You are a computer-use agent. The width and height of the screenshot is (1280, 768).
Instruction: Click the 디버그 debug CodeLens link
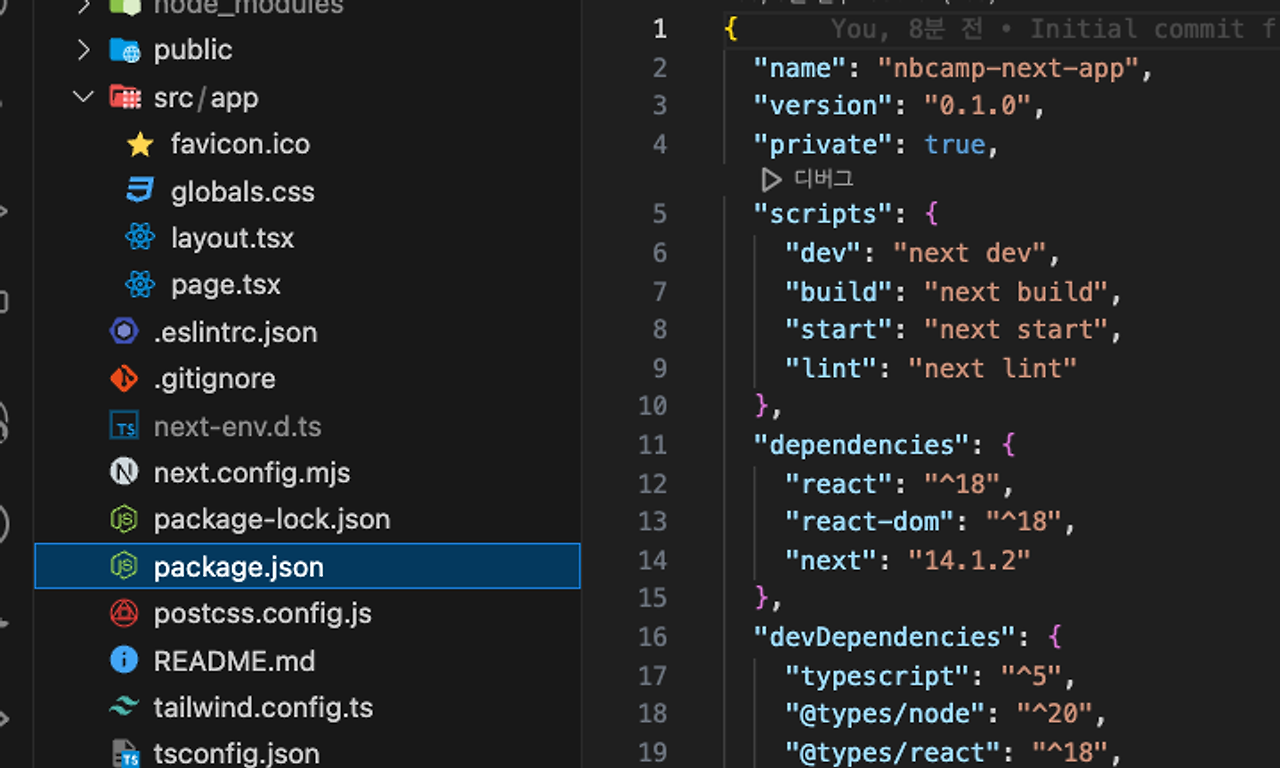[x=823, y=179]
